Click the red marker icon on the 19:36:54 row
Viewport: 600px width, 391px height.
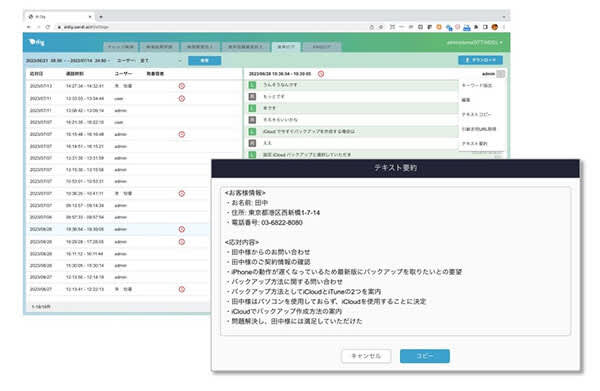point(182,229)
